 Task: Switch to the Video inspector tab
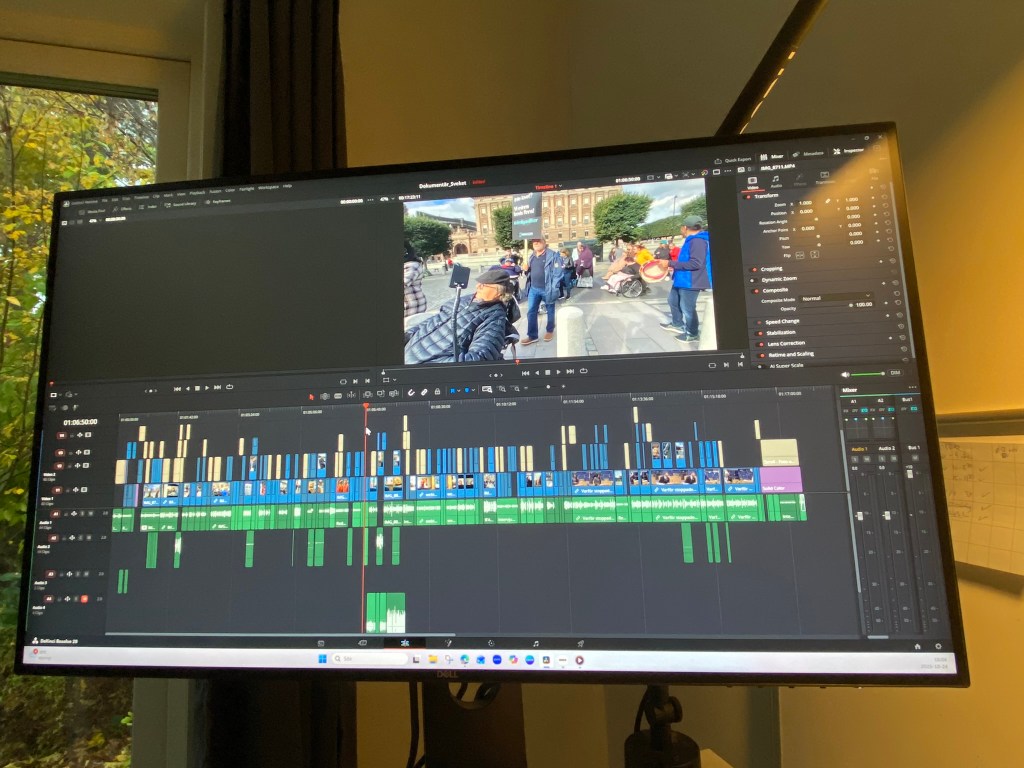[x=752, y=182]
